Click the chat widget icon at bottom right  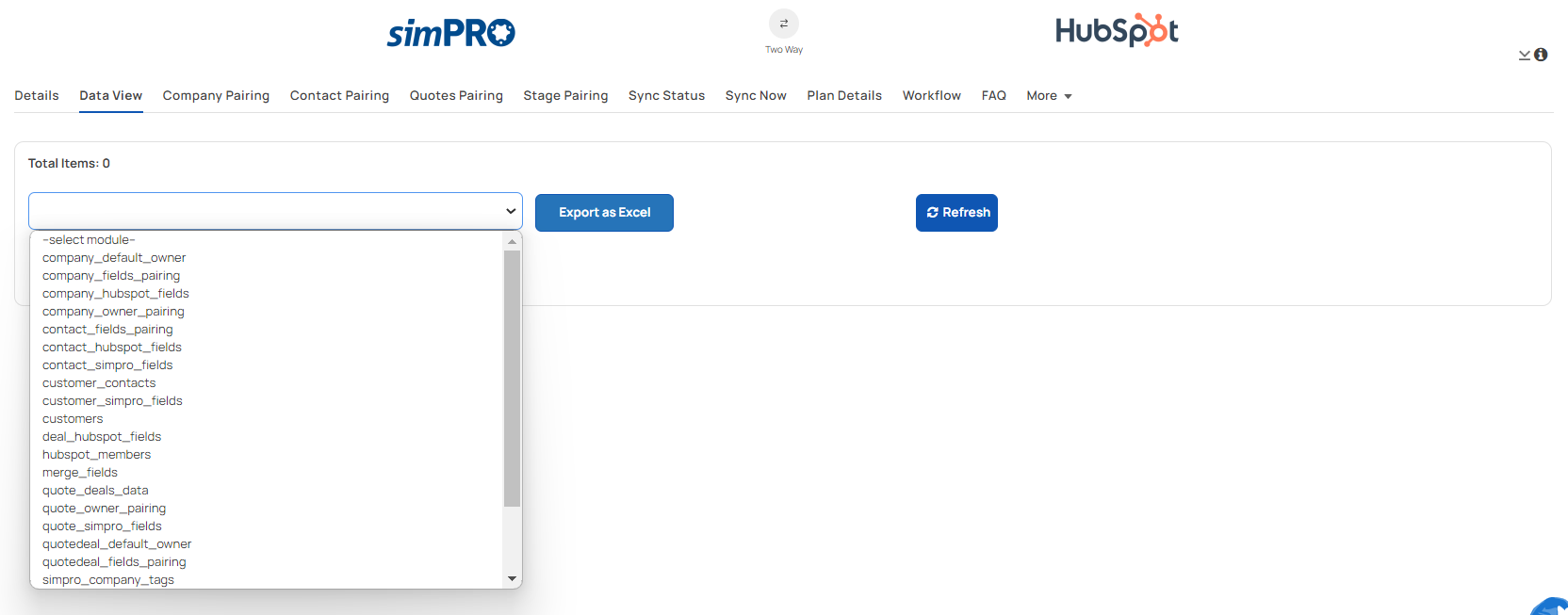click(1551, 606)
